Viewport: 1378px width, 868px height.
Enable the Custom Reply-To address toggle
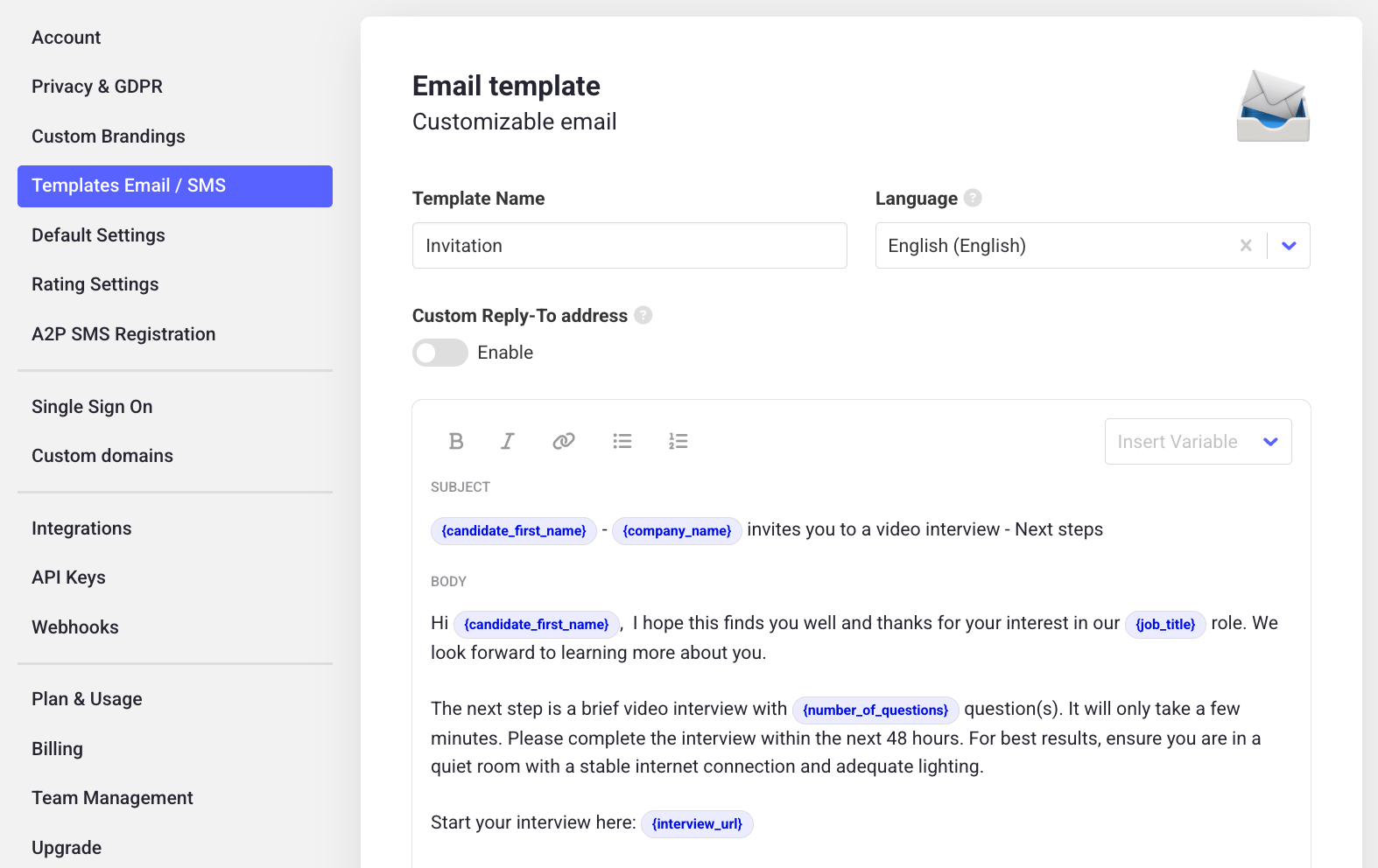coord(440,353)
